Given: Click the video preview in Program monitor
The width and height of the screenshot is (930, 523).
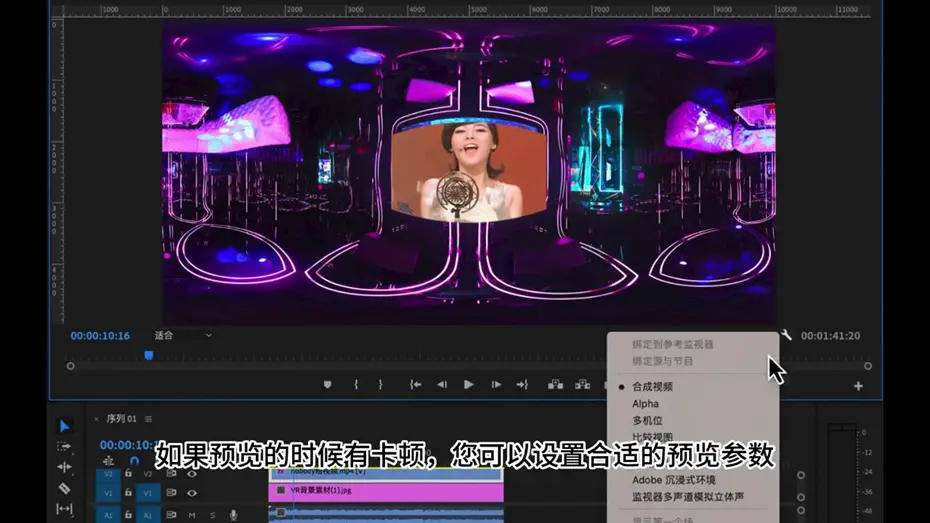Looking at the screenshot, I should [469, 174].
